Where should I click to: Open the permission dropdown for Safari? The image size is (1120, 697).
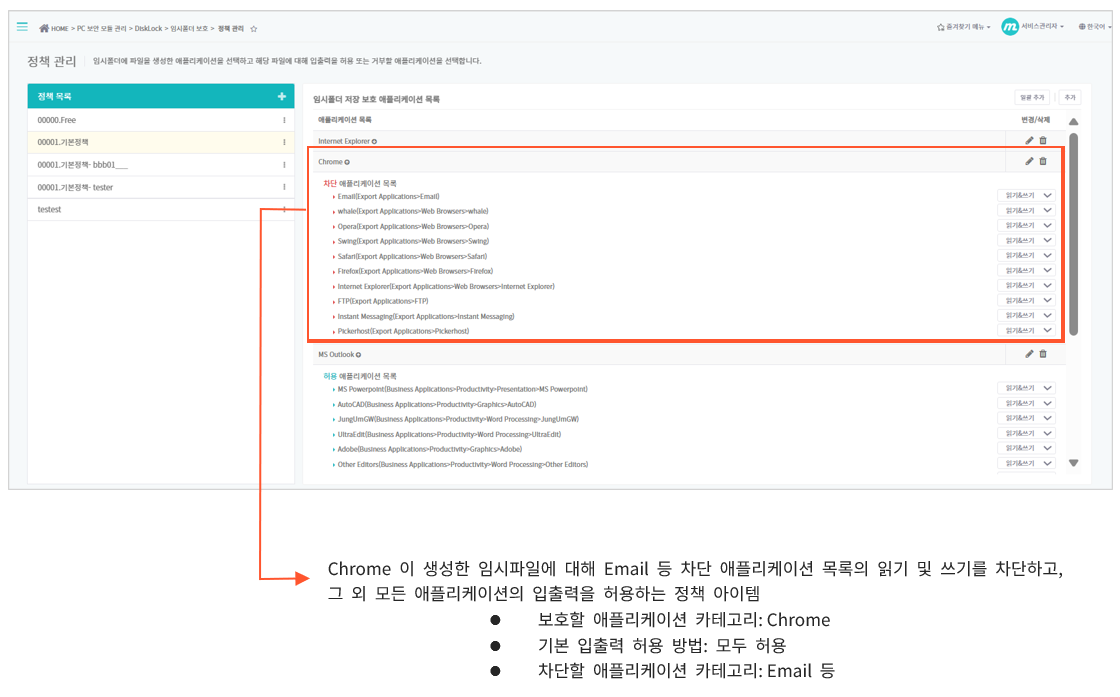pyautogui.click(x=1026, y=256)
